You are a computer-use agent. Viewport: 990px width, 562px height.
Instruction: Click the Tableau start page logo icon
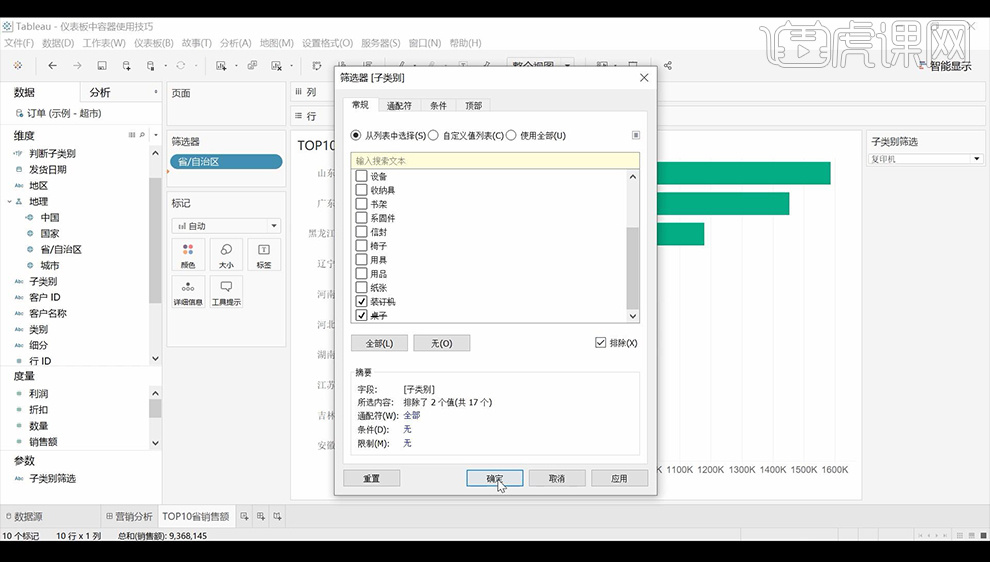tap(18, 65)
